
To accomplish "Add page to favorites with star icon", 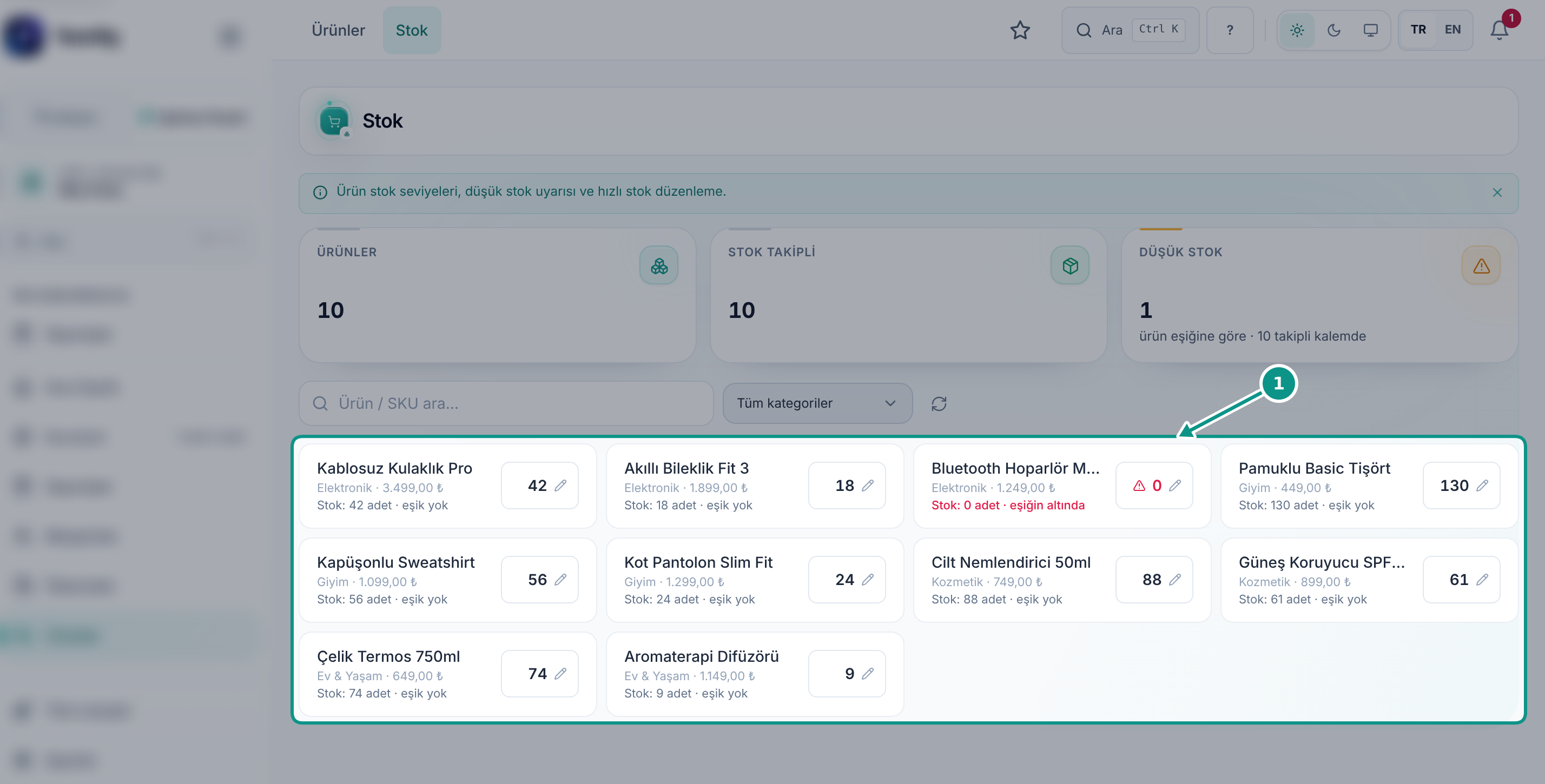I will point(1020,30).
